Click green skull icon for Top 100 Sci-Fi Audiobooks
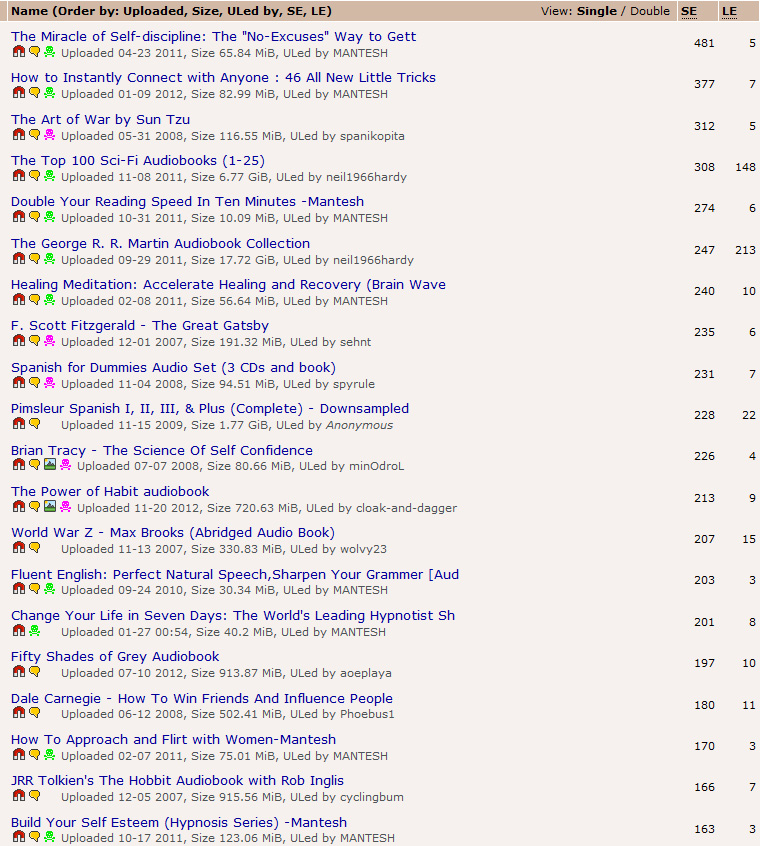The height and width of the screenshot is (846, 764). (50, 175)
